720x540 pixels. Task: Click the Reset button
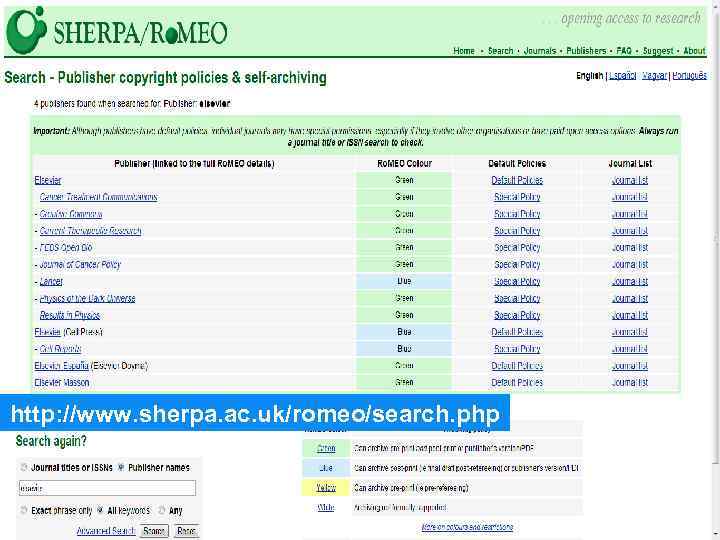pos(186,531)
